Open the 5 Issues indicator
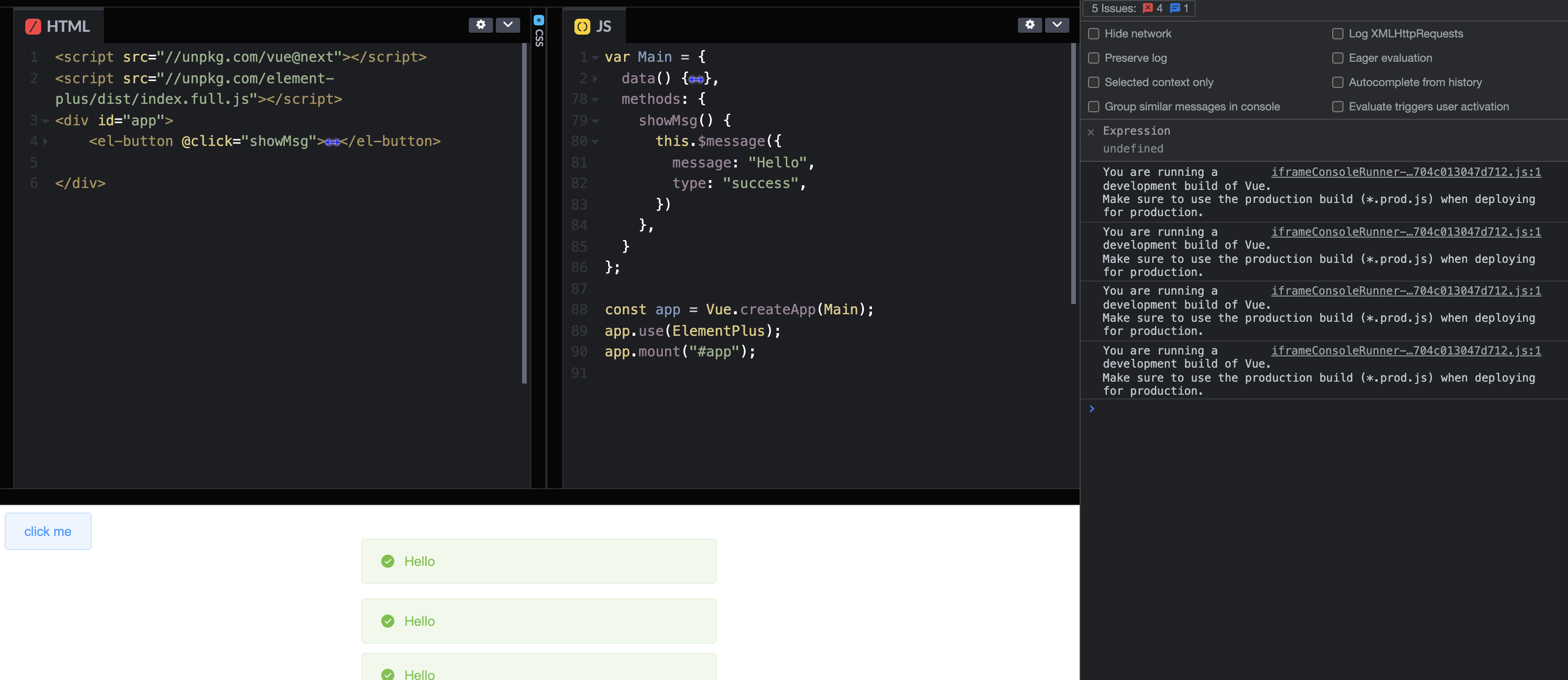Viewport: 1568px width, 680px height. tap(1139, 8)
